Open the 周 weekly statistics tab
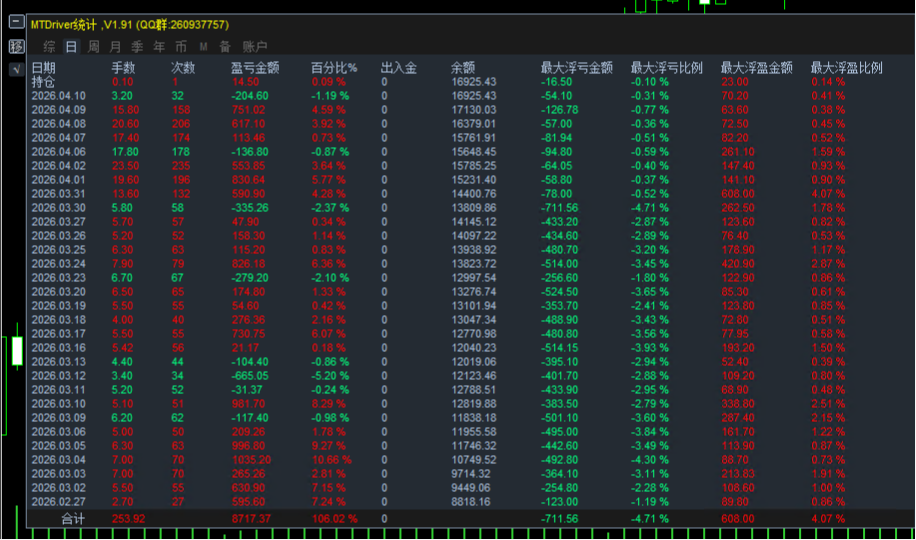Viewport: 916px width, 540px height. (x=93, y=47)
